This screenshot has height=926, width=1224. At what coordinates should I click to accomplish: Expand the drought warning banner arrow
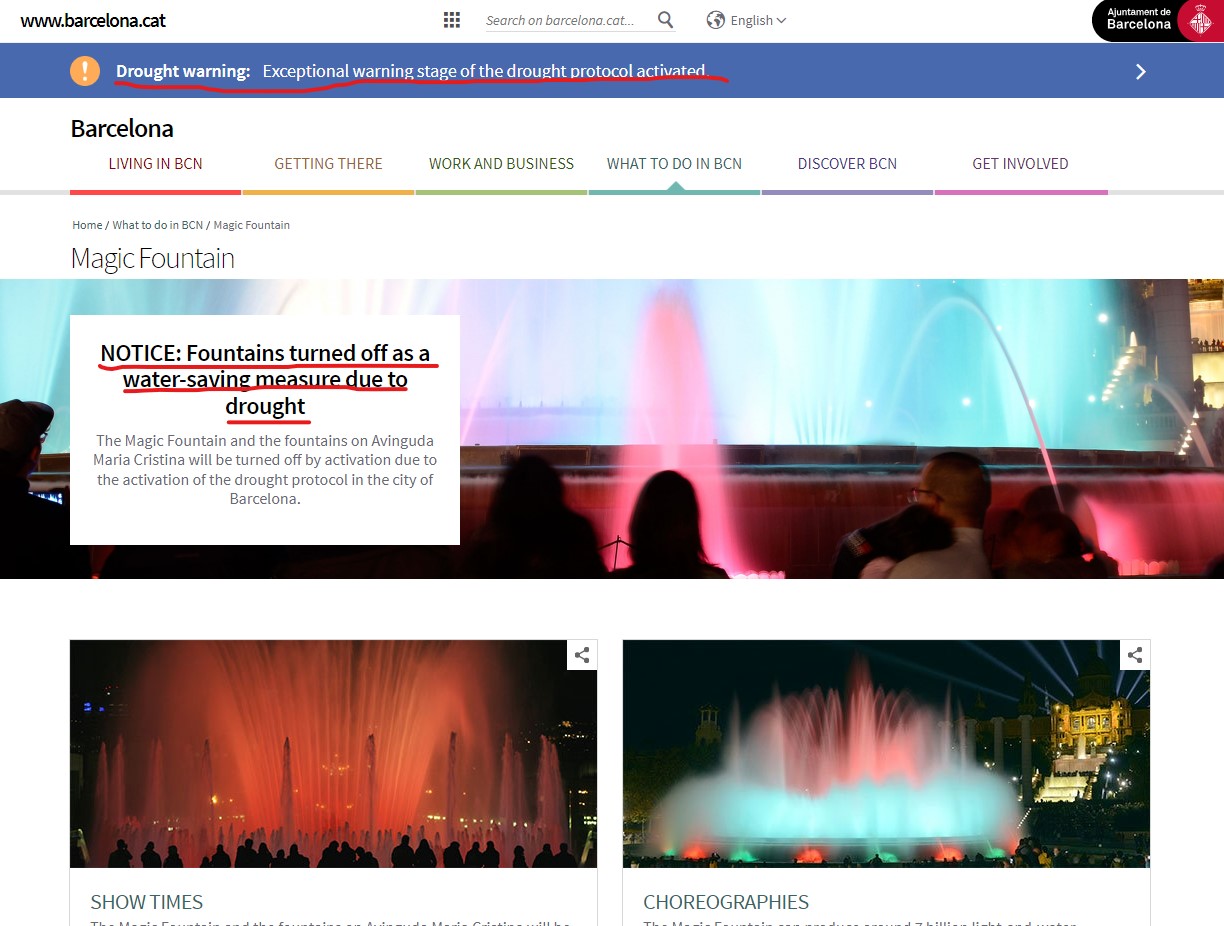[x=1141, y=71]
